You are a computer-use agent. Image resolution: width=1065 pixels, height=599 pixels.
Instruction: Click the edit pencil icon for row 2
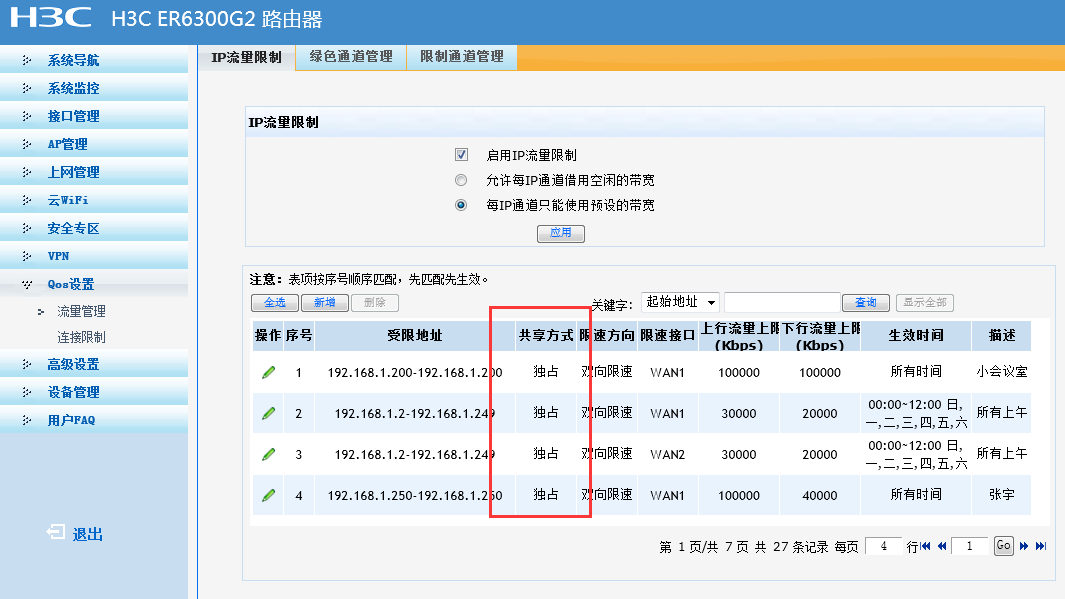(268, 413)
